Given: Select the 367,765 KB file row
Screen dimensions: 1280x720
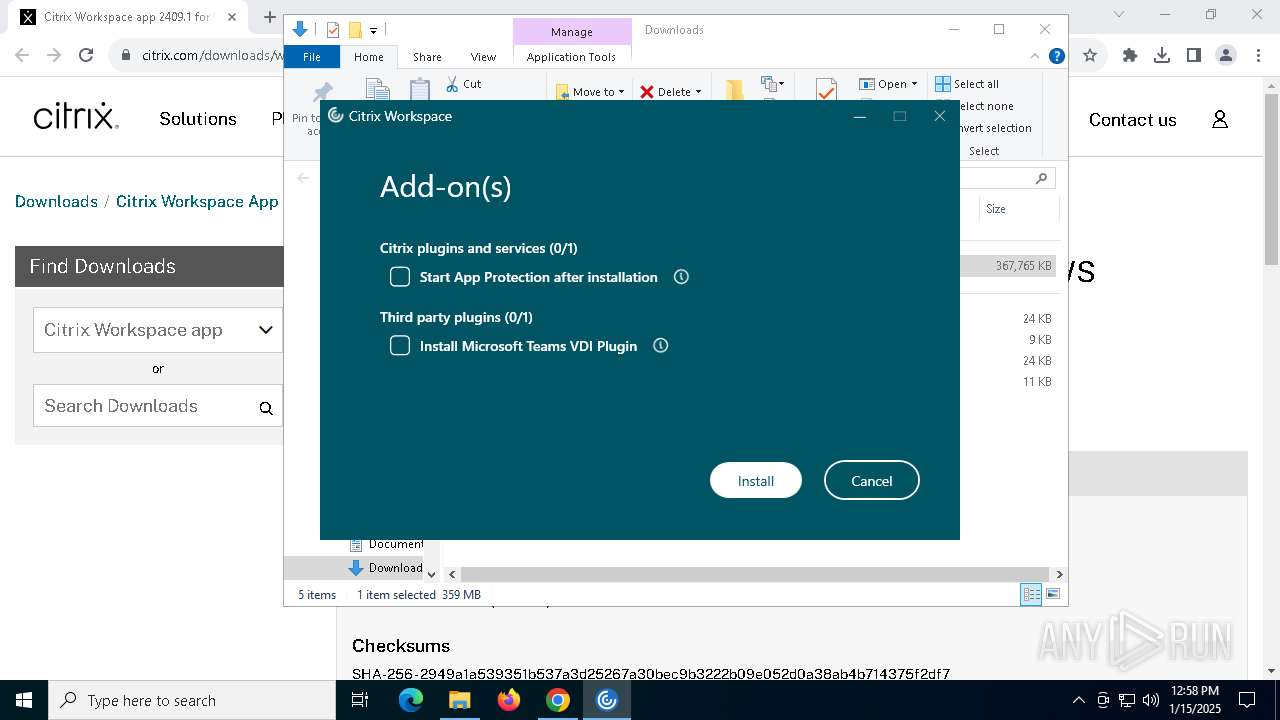Looking at the screenshot, I should point(1008,266).
